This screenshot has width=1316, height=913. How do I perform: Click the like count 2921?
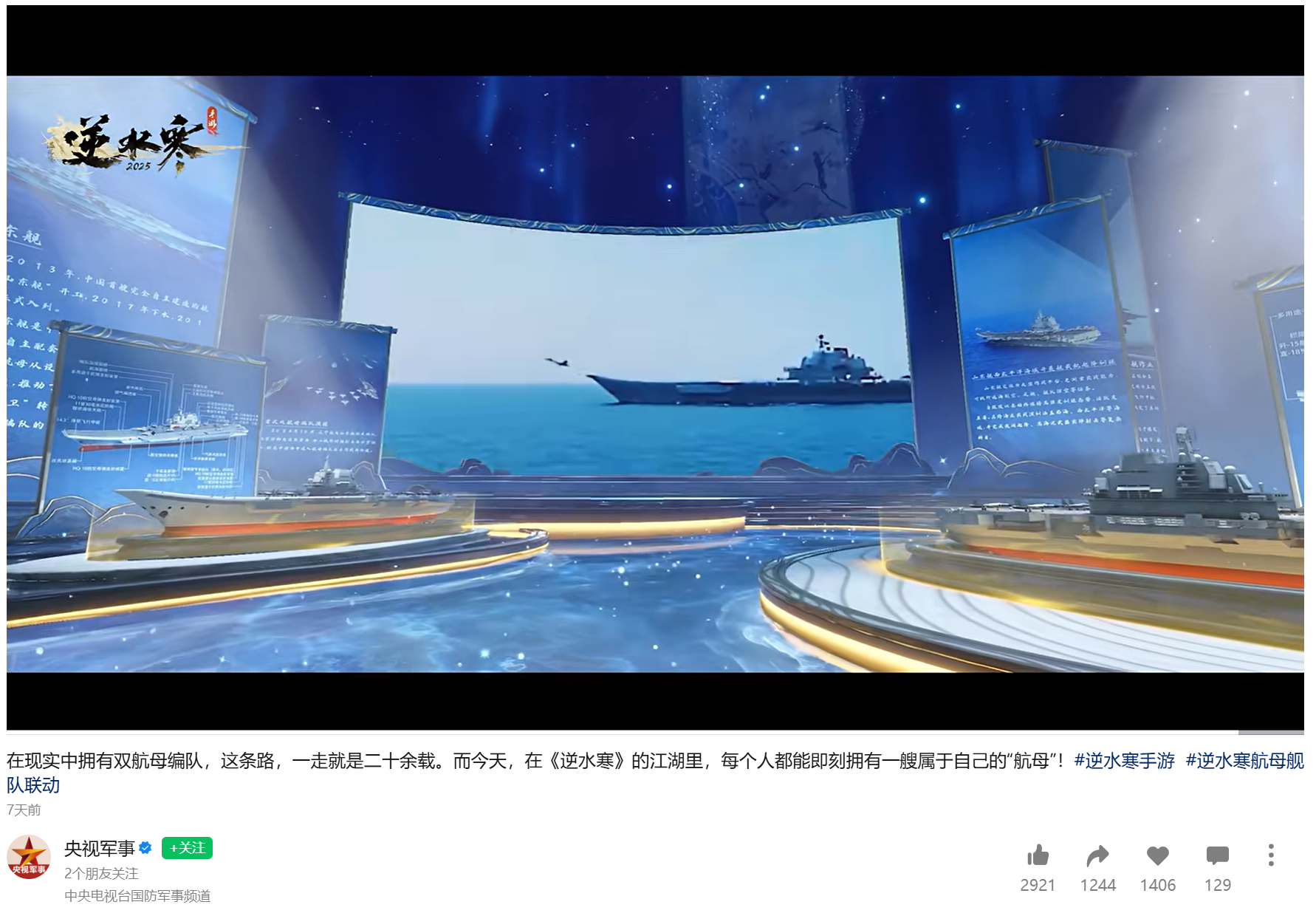[1038, 885]
